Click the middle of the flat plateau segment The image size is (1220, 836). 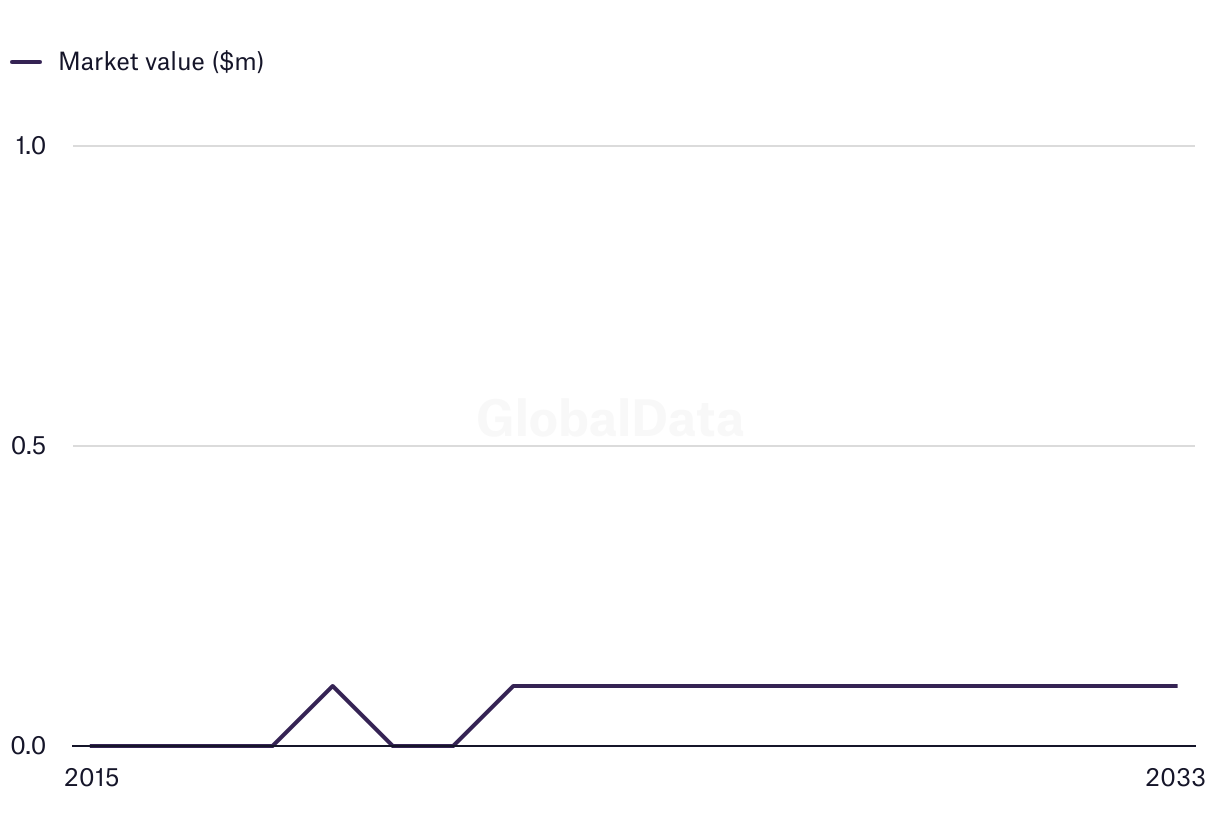845,686
